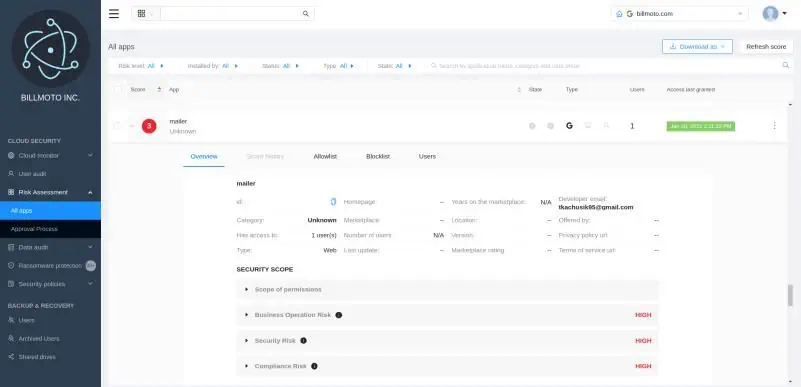Open the billmoto.com domain dropdown
This screenshot has width=801, height=387.
[x=679, y=14]
